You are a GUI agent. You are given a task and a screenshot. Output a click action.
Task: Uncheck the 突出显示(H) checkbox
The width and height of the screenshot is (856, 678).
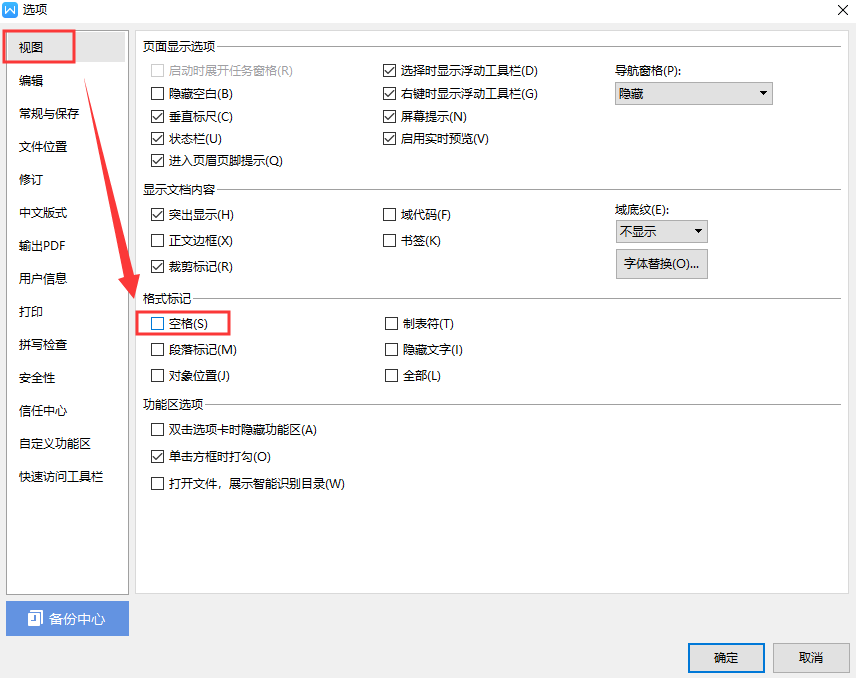coord(157,215)
